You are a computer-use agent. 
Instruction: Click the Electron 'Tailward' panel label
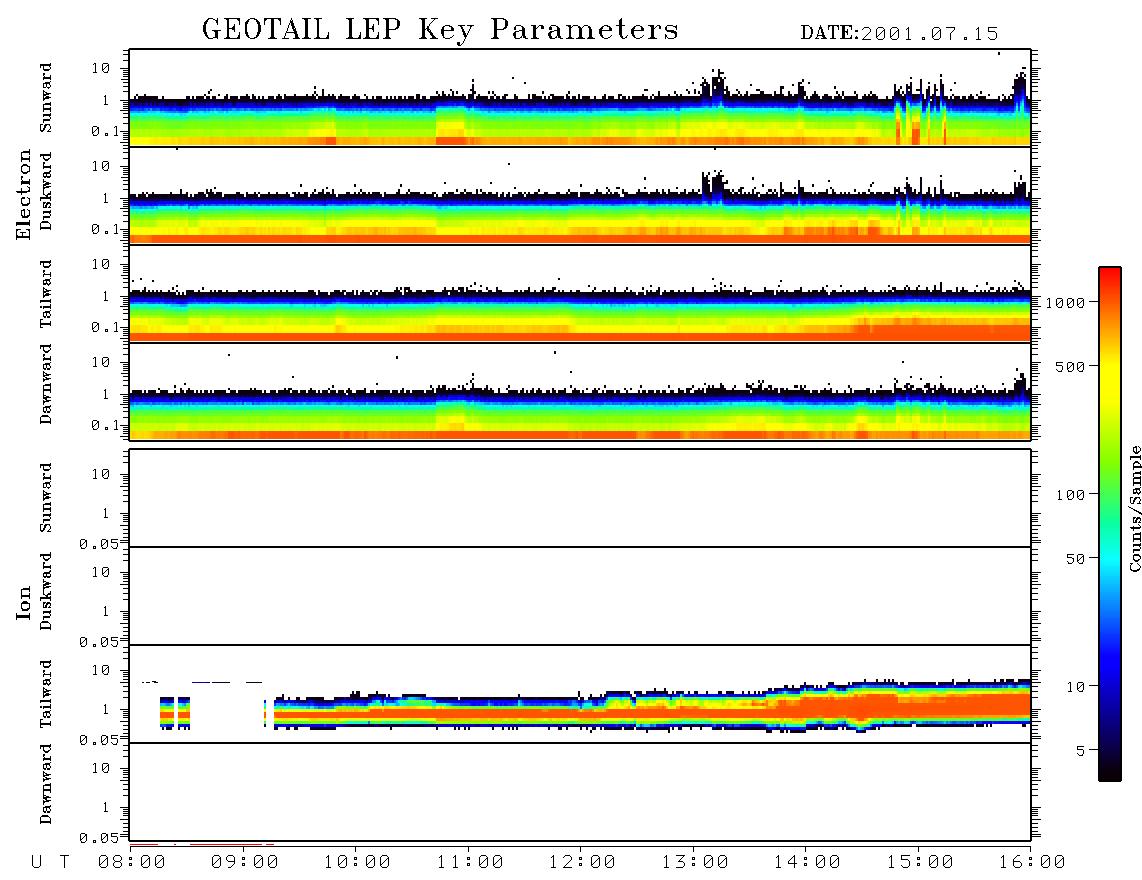[x=46, y=294]
